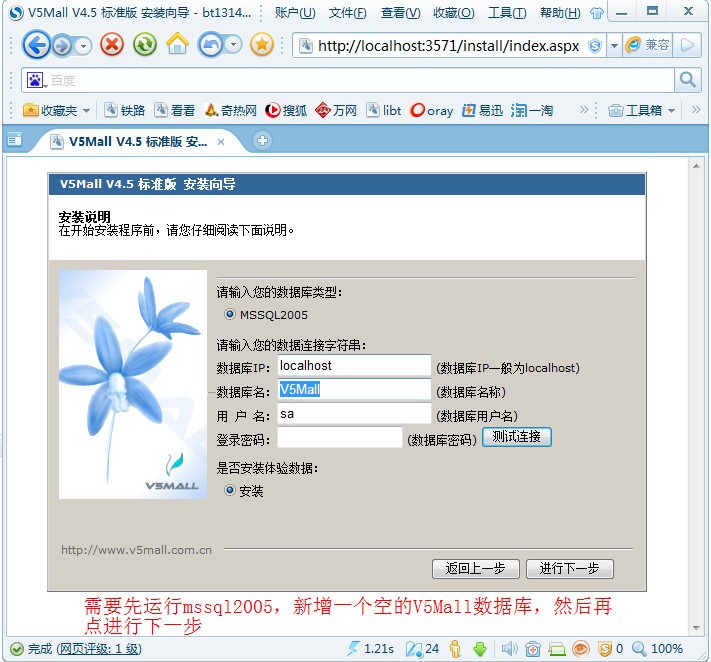Click the 返回上一步 button

point(475,568)
